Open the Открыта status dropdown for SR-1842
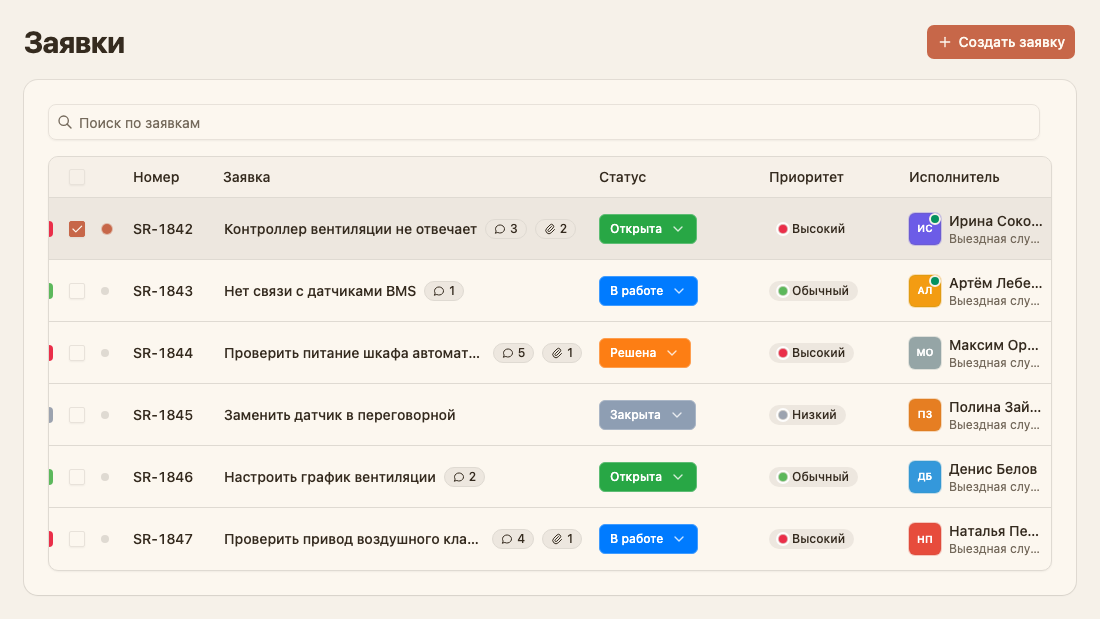 pyautogui.click(x=648, y=229)
